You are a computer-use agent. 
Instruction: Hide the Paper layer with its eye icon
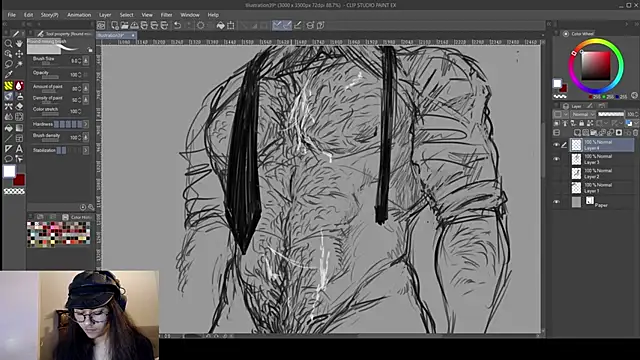coord(556,202)
